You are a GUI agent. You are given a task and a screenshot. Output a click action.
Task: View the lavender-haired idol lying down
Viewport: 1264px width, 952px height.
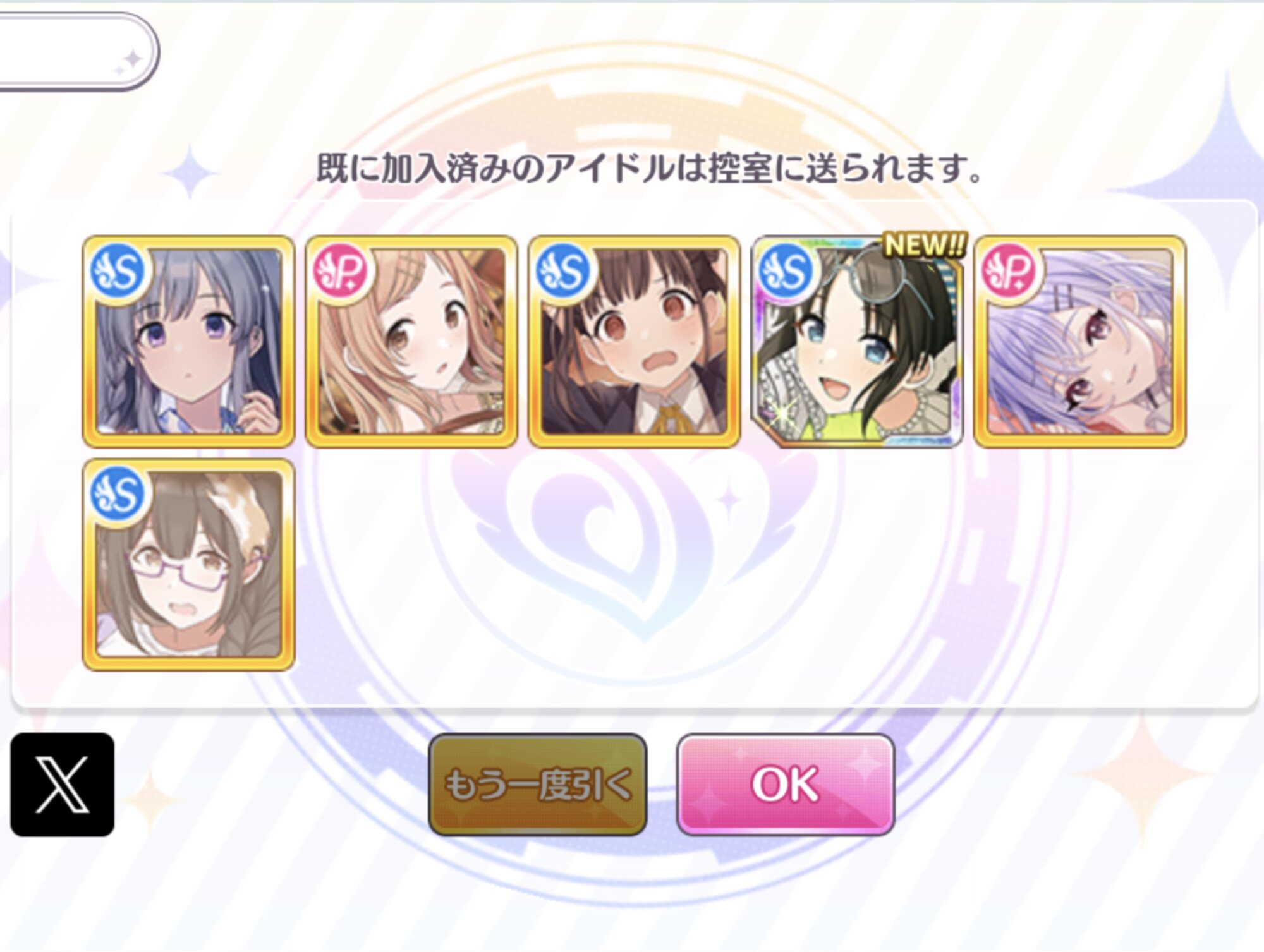[x=1080, y=342]
